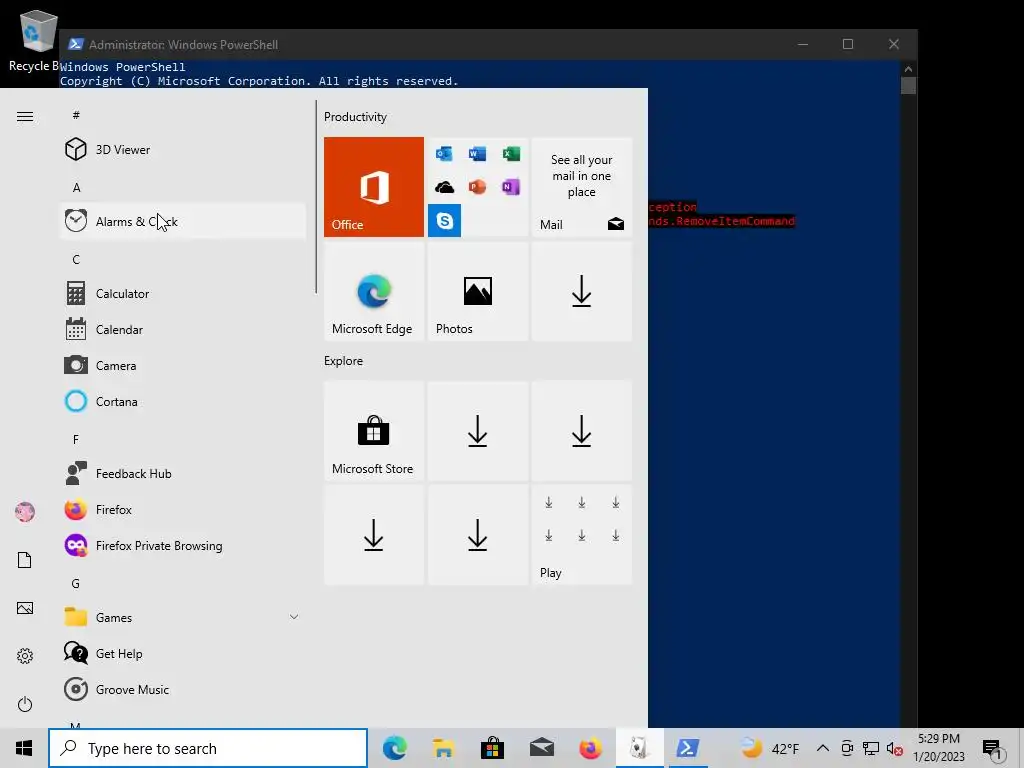
Task: Open Settings gear in Start sidebar
Action: 25,656
